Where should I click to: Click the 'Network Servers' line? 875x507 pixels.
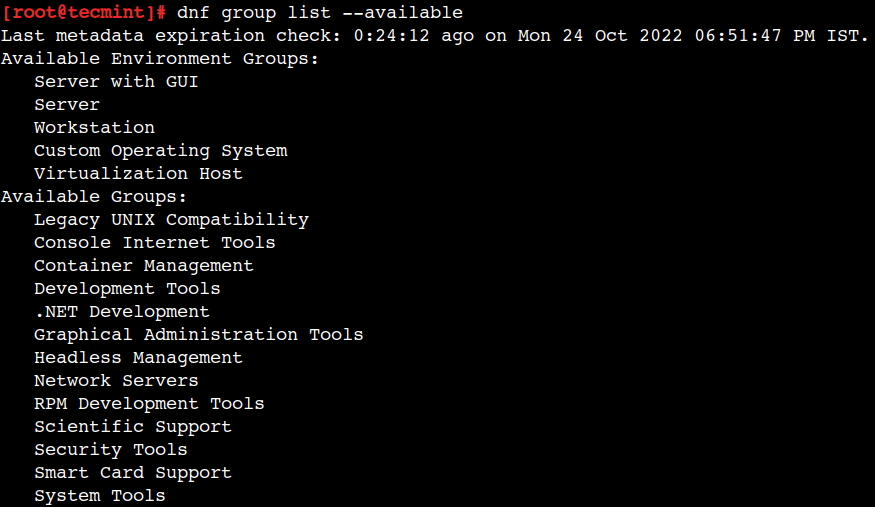click(x=116, y=380)
